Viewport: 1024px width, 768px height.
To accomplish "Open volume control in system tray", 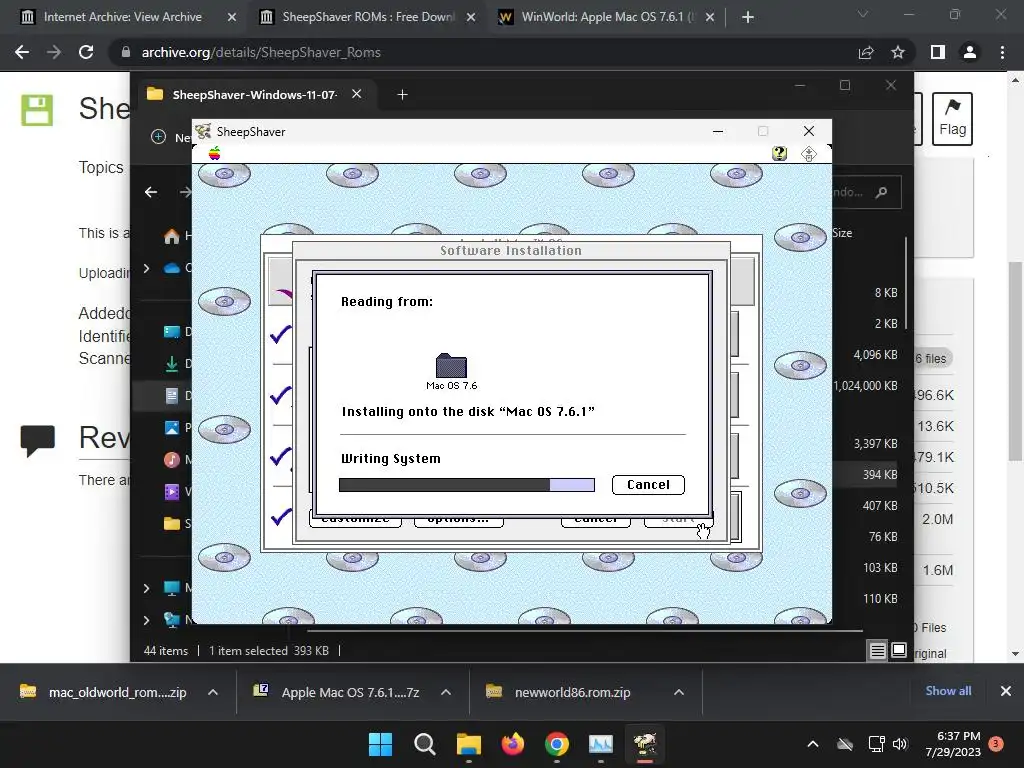I will (x=901, y=744).
